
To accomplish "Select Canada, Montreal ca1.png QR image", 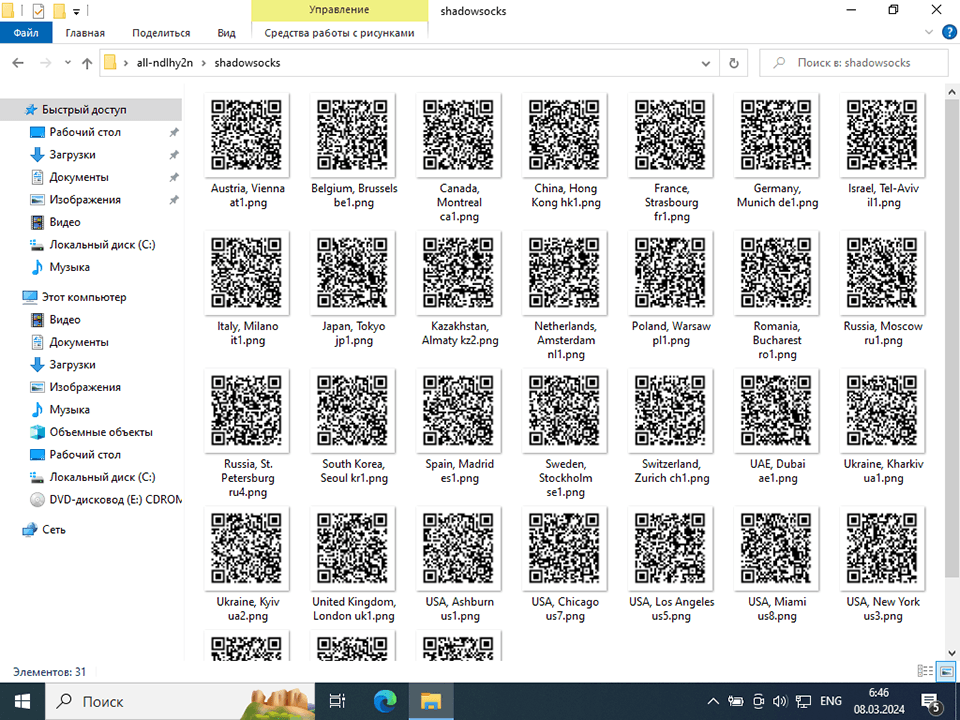I will coord(459,135).
